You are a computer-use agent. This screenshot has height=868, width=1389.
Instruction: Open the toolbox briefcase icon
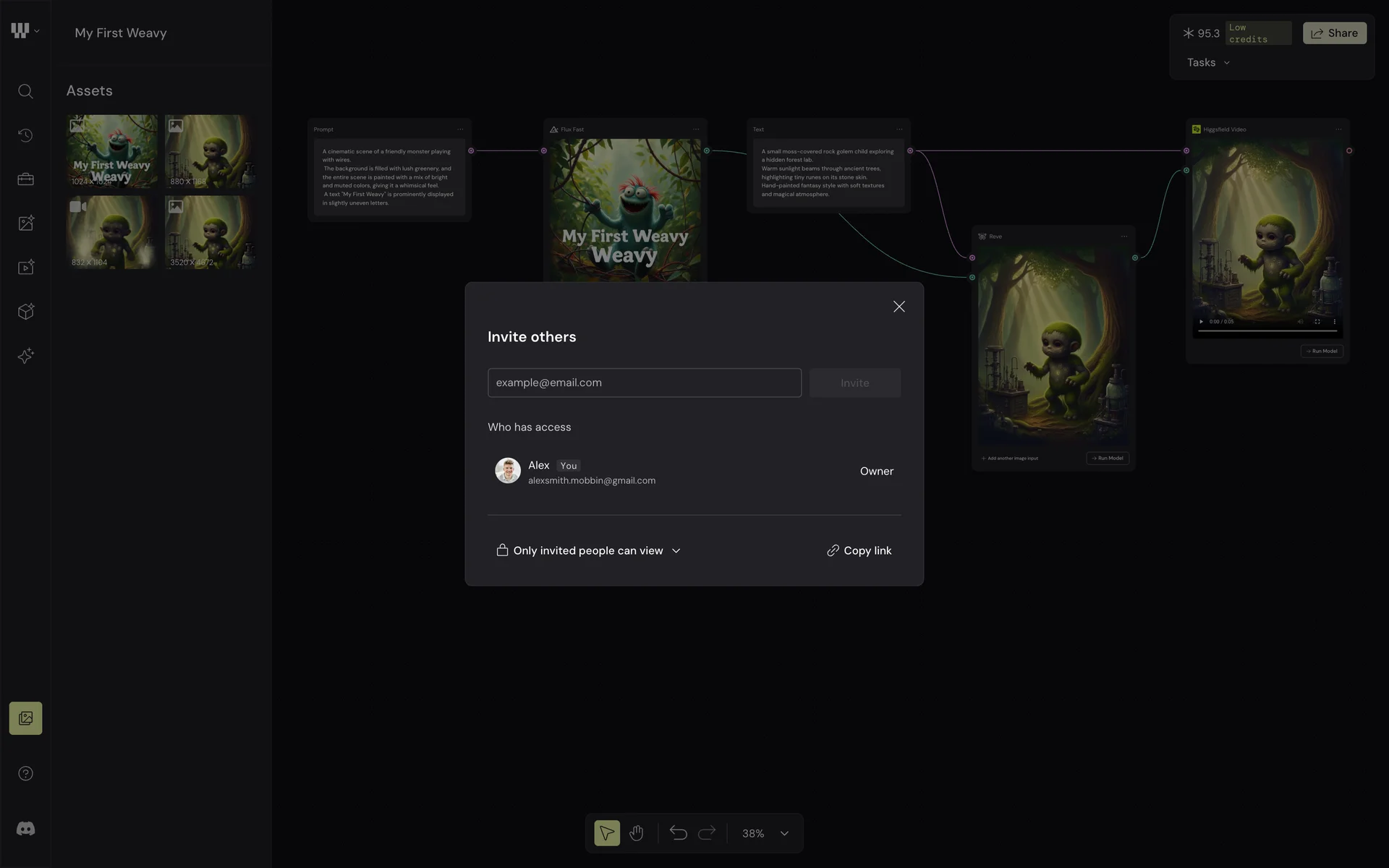tap(25, 179)
